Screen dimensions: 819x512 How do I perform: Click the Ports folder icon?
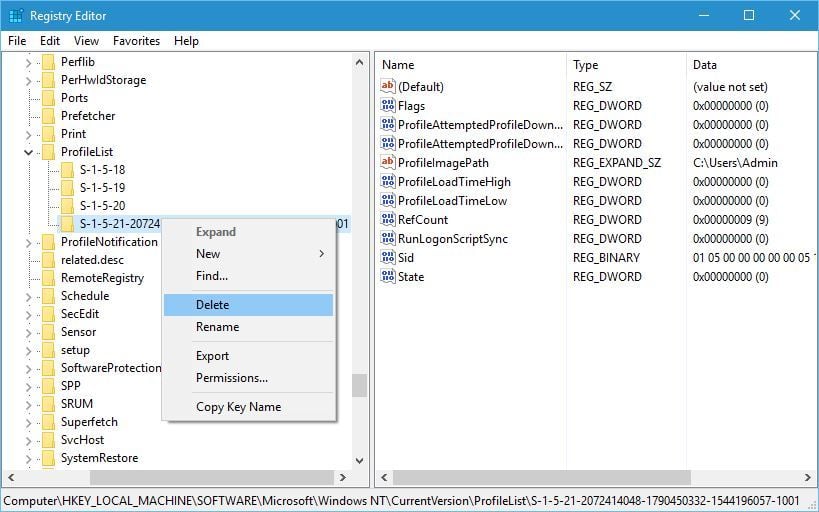tap(49, 98)
